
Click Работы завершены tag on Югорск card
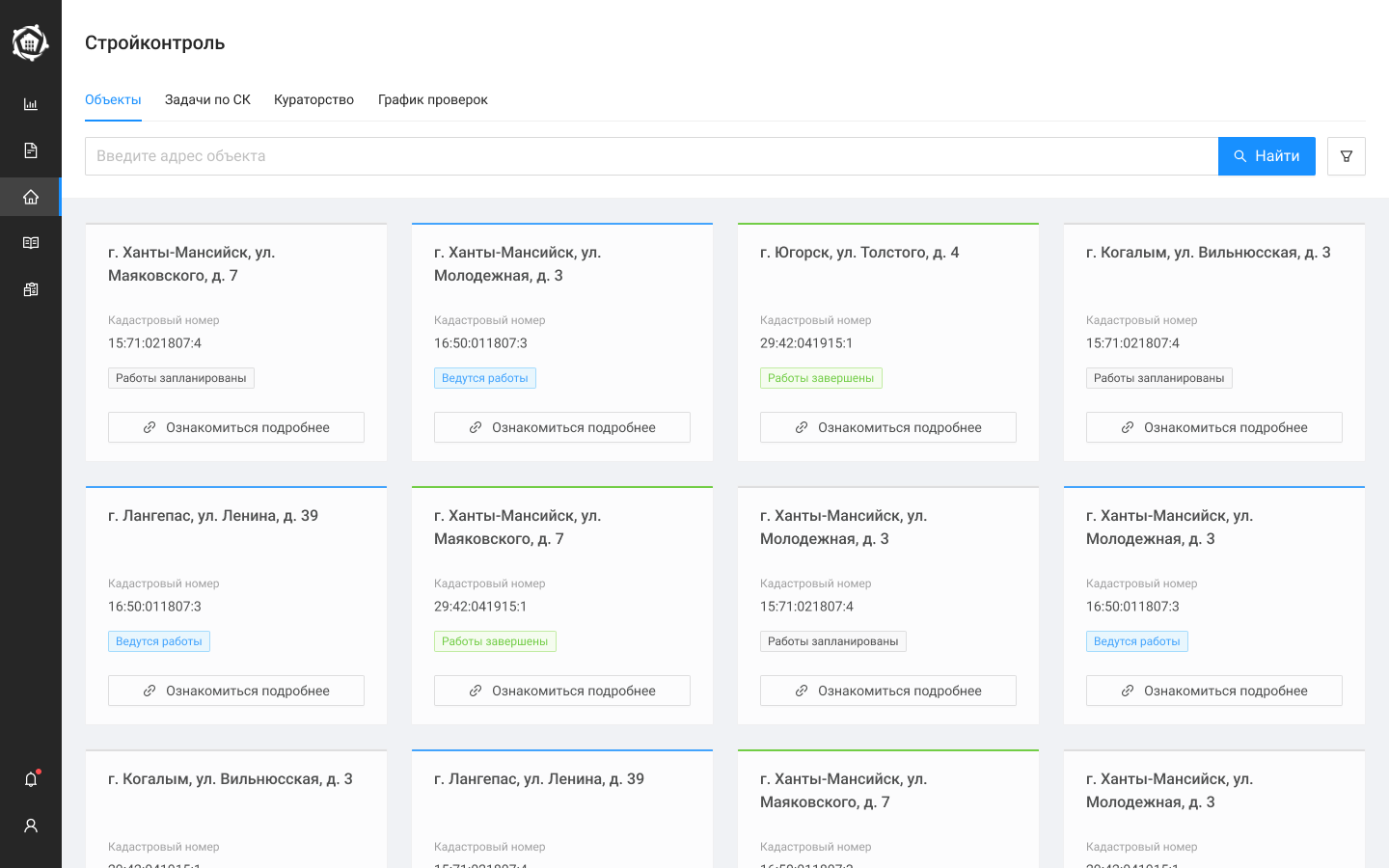[821, 378]
